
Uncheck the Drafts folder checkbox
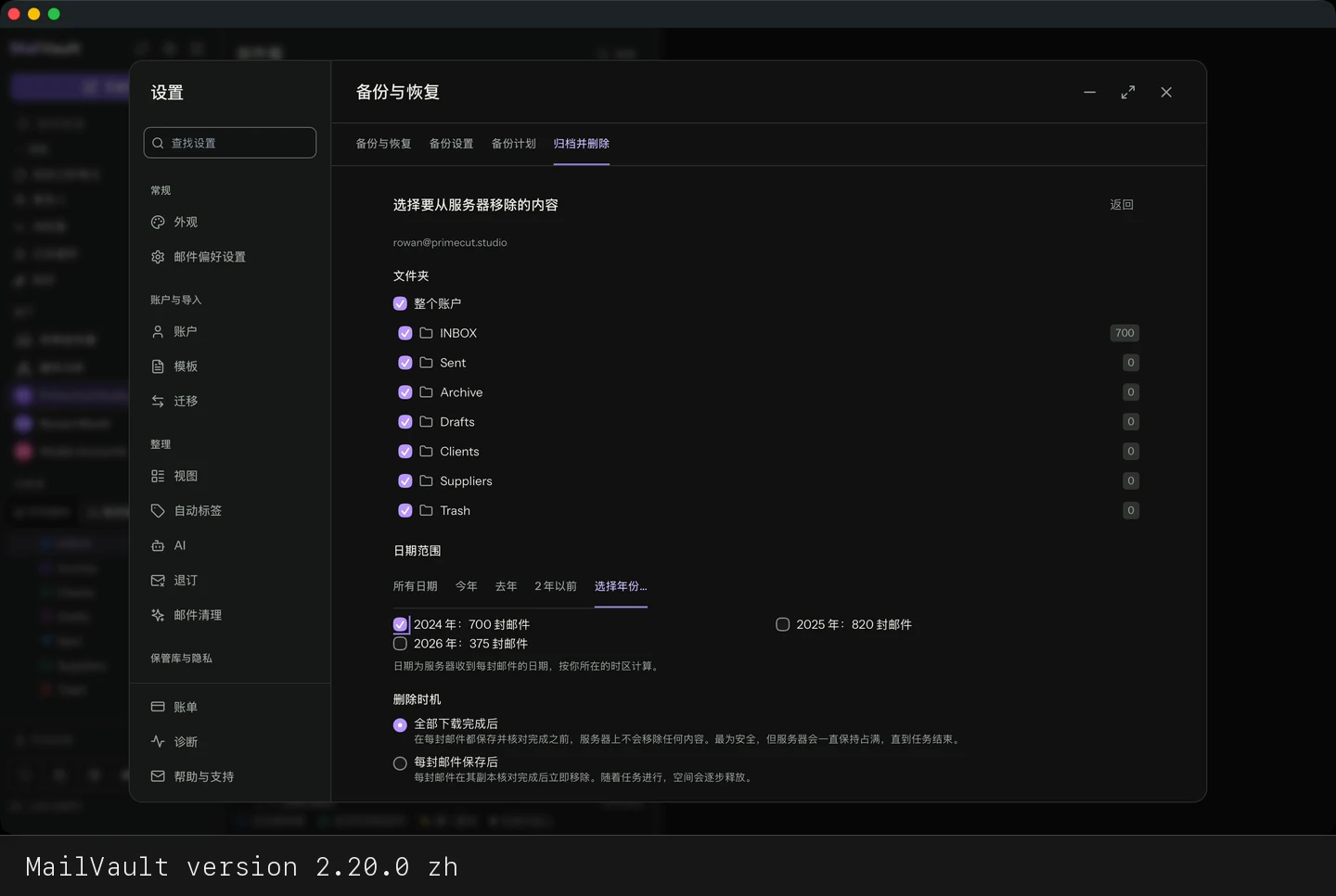405,422
